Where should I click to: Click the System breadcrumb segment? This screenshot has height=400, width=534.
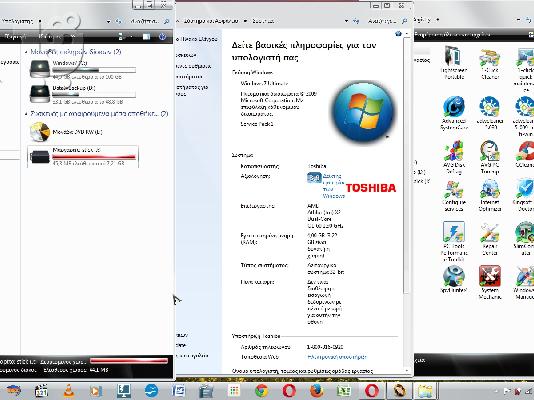pyautogui.click(x=263, y=21)
